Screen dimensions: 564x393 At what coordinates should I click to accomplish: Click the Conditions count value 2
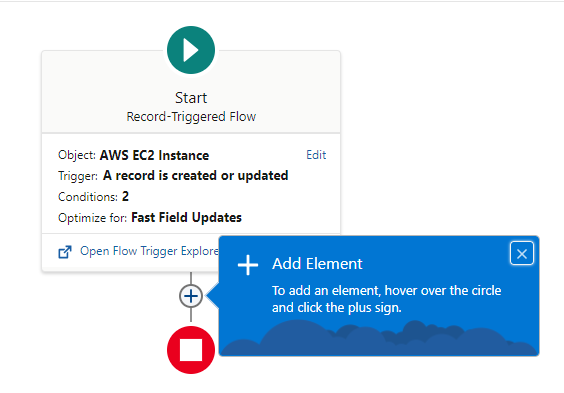(125, 196)
